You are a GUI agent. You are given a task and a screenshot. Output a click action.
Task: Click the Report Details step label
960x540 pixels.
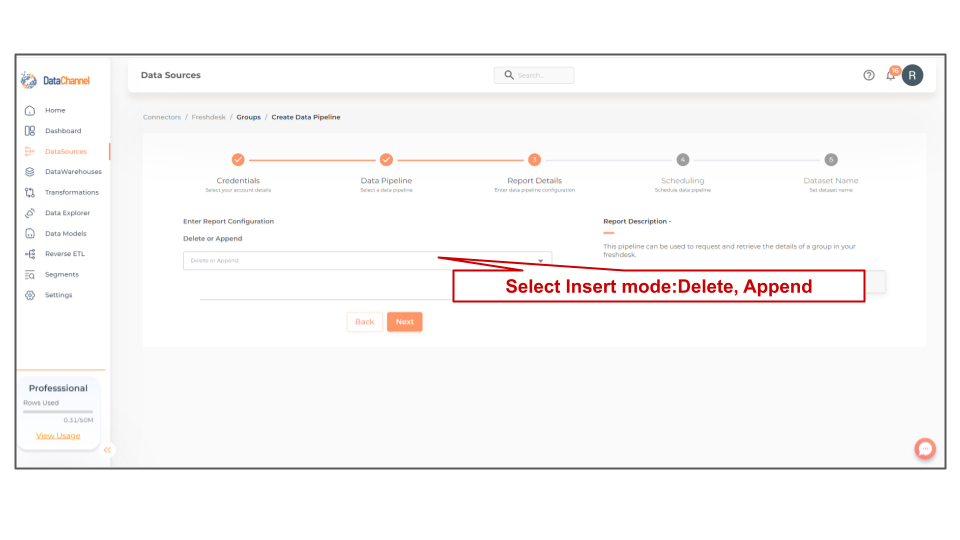tap(534, 181)
